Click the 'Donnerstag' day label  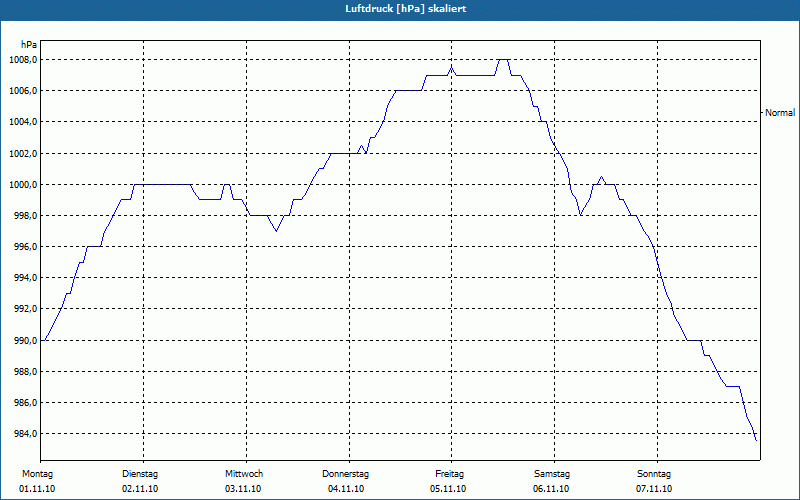point(345,474)
